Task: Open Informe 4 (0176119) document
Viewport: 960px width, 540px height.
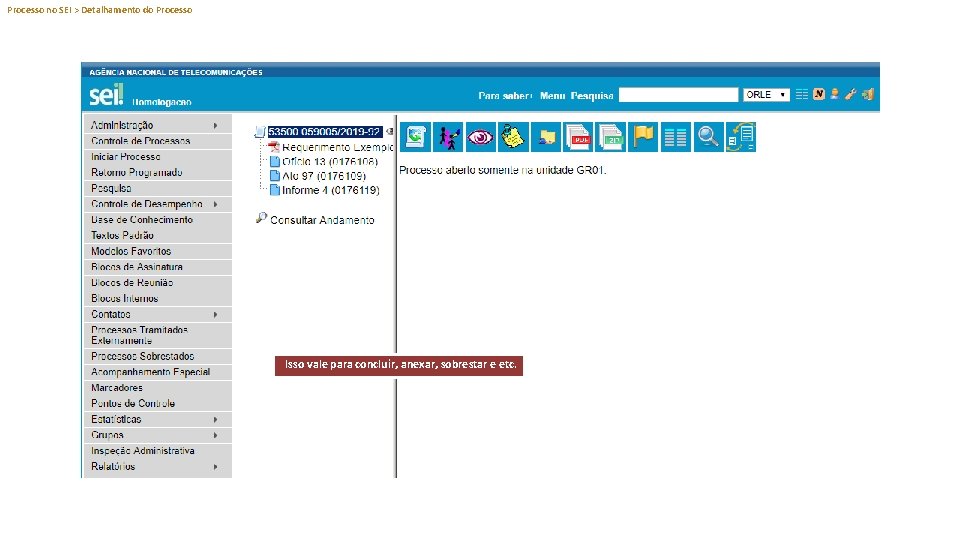Action: [331, 190]
